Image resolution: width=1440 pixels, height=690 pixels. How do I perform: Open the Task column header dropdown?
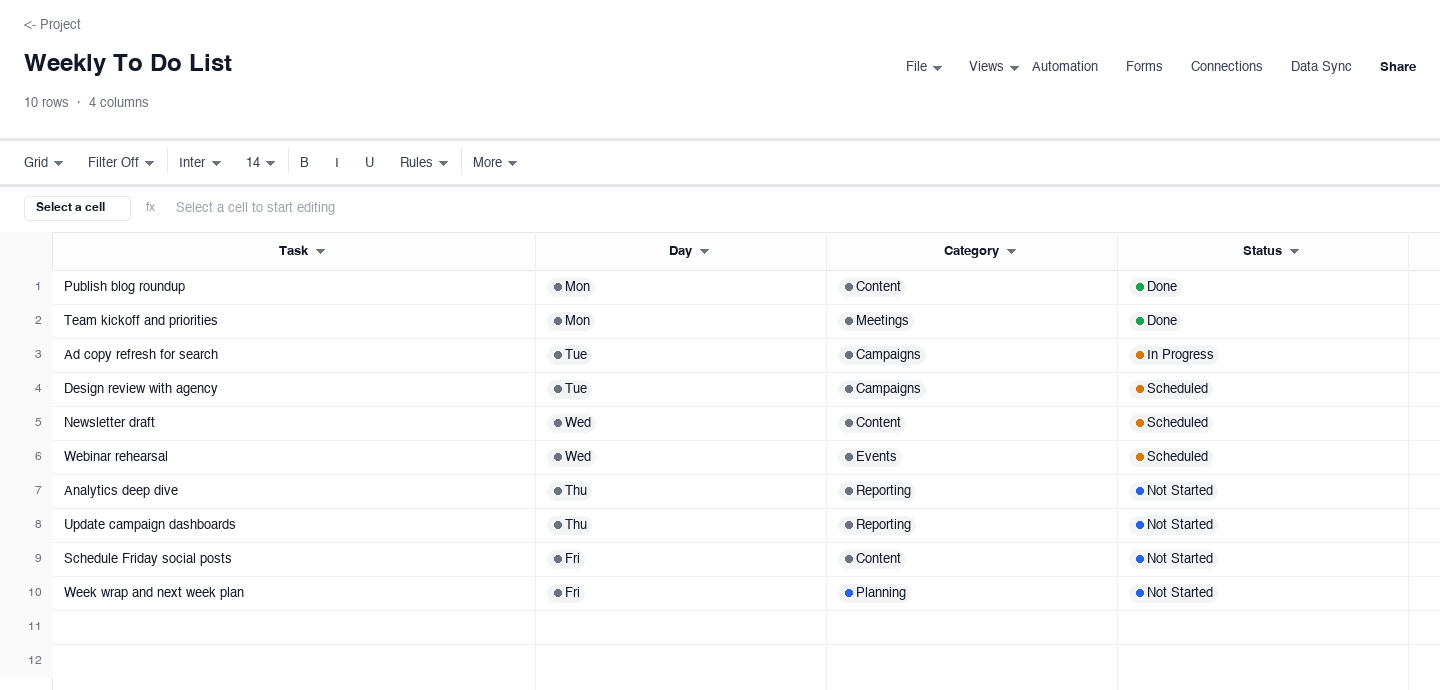click(x=320, y=251)
